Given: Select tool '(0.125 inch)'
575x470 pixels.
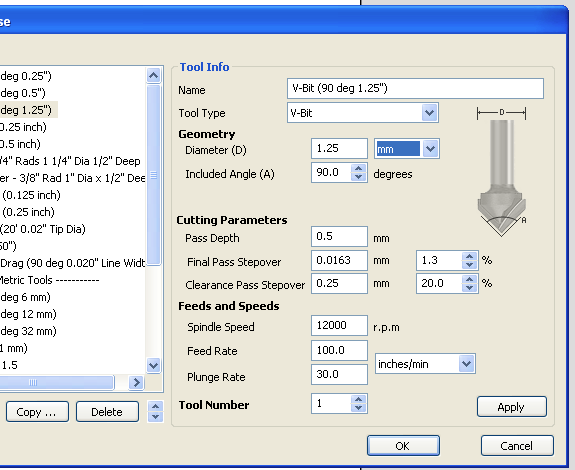Looking at the screenshot, I should click(x=31, y=195).
